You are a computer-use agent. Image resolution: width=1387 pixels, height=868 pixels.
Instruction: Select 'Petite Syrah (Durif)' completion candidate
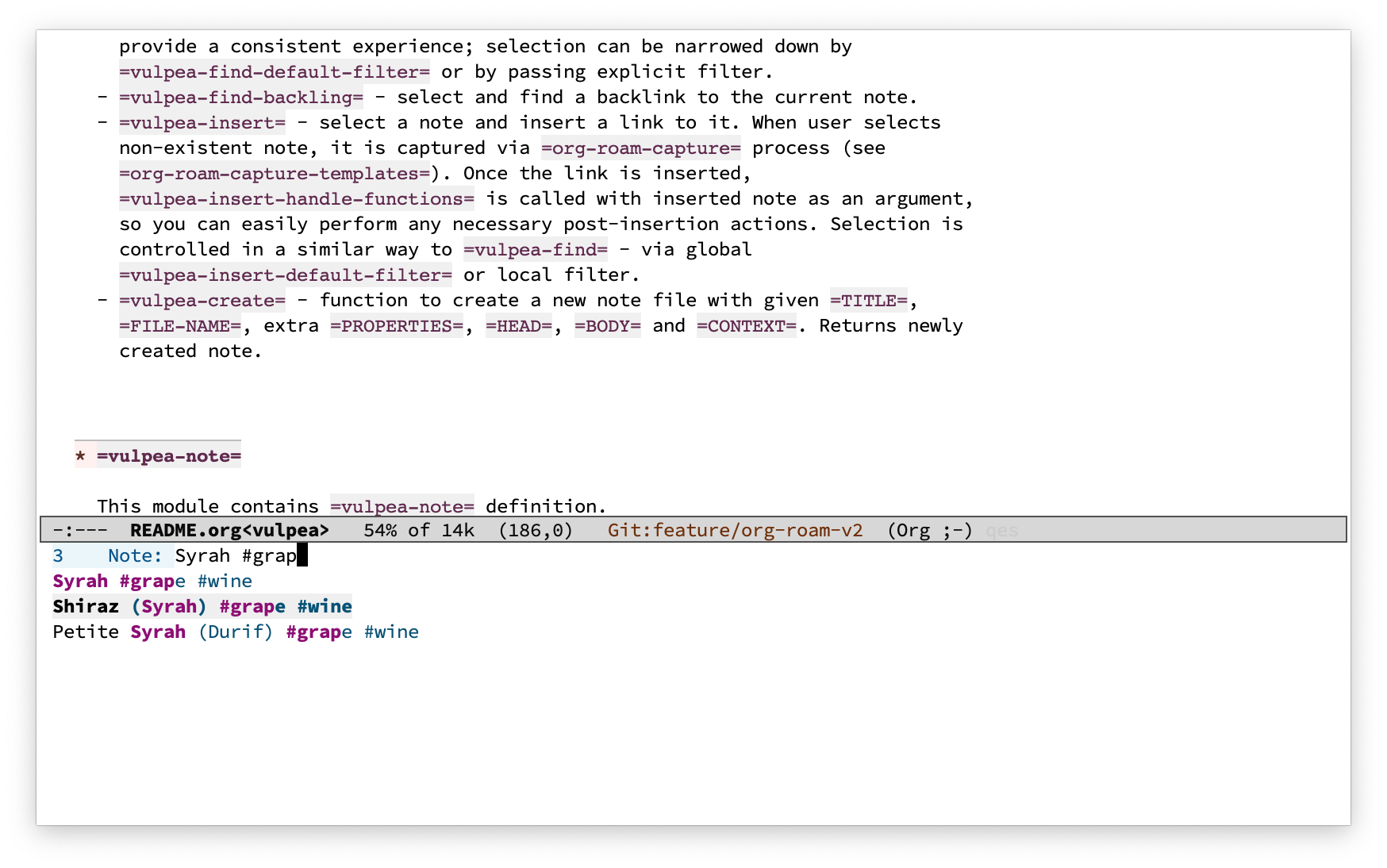[236, 632]
